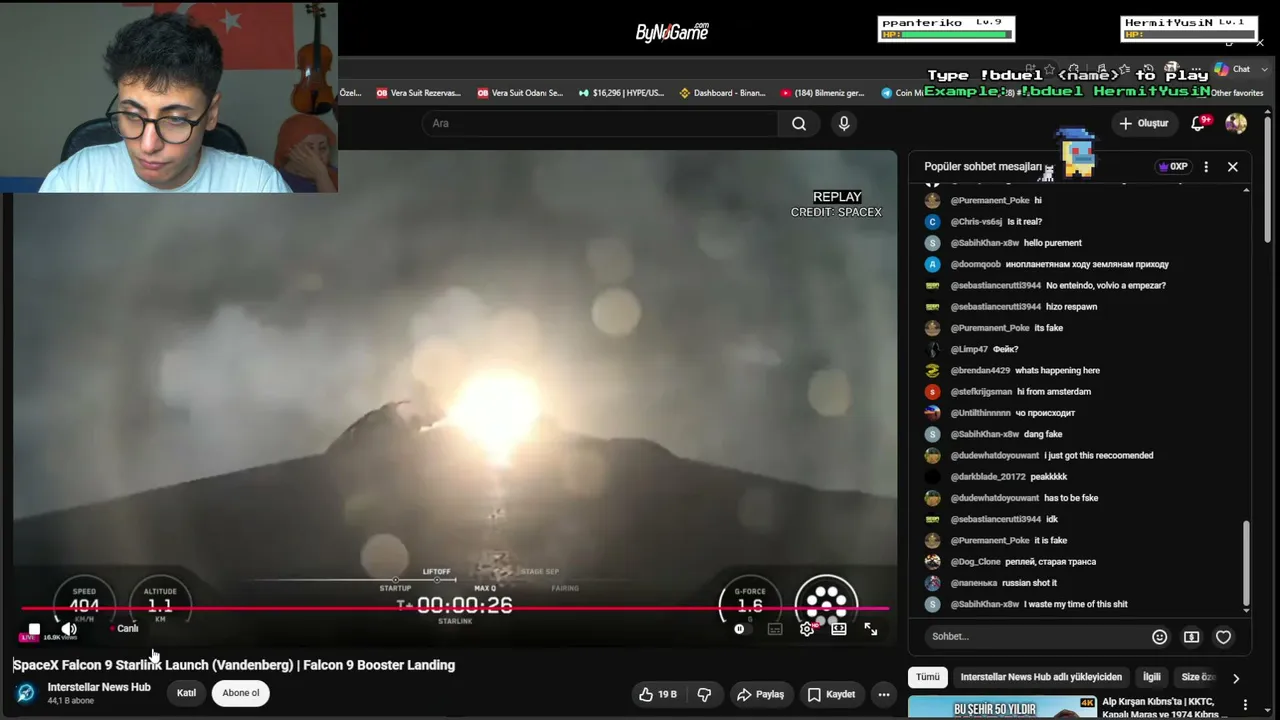The height and width of the screenshot is (720, 1280).
Task: Open the notifications bell
Action: point(1198,124)
